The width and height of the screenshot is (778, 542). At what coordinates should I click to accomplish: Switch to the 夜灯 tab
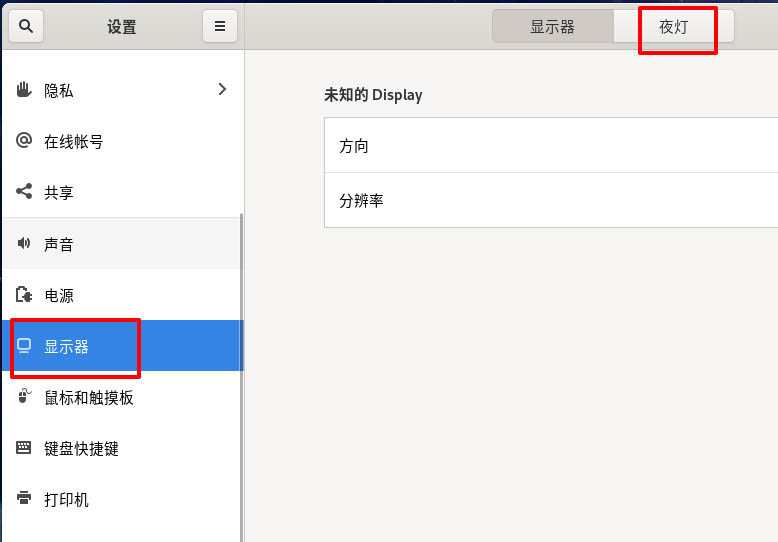(673, 27)
